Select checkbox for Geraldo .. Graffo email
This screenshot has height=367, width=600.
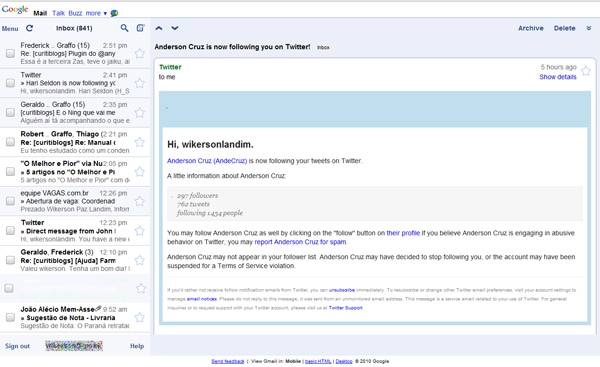point(10,113)
